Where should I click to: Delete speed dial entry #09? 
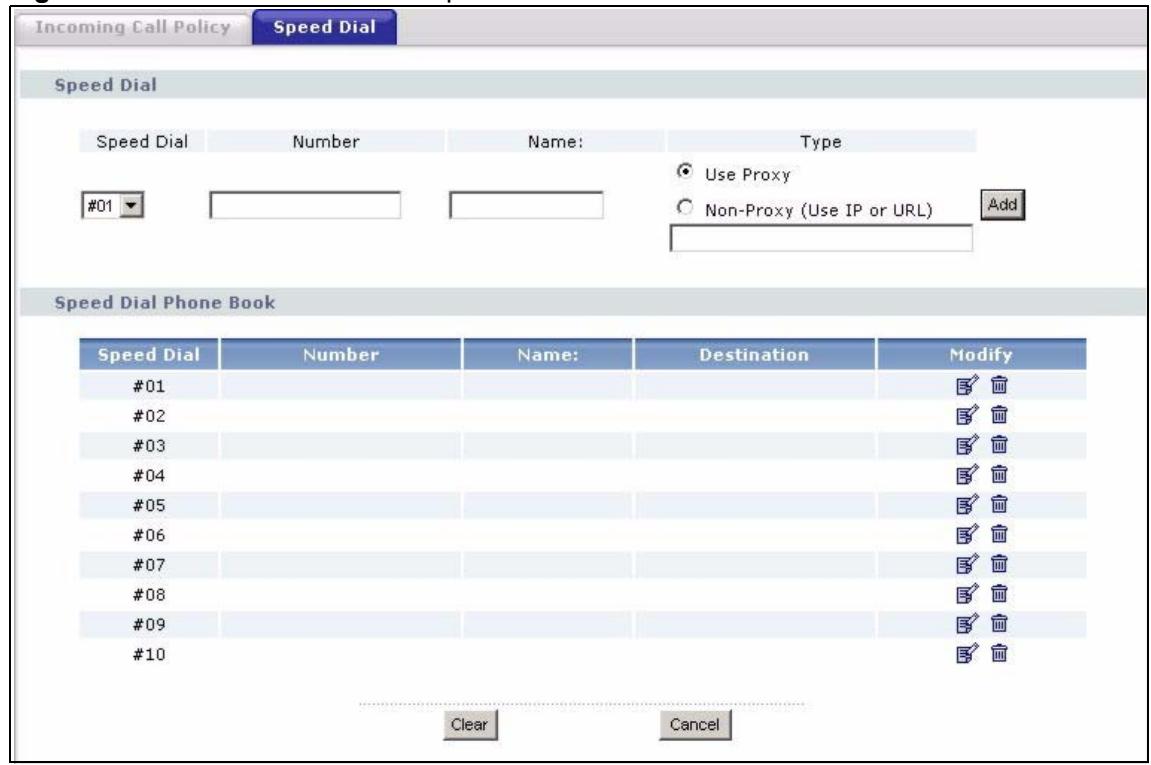[999, 623]
